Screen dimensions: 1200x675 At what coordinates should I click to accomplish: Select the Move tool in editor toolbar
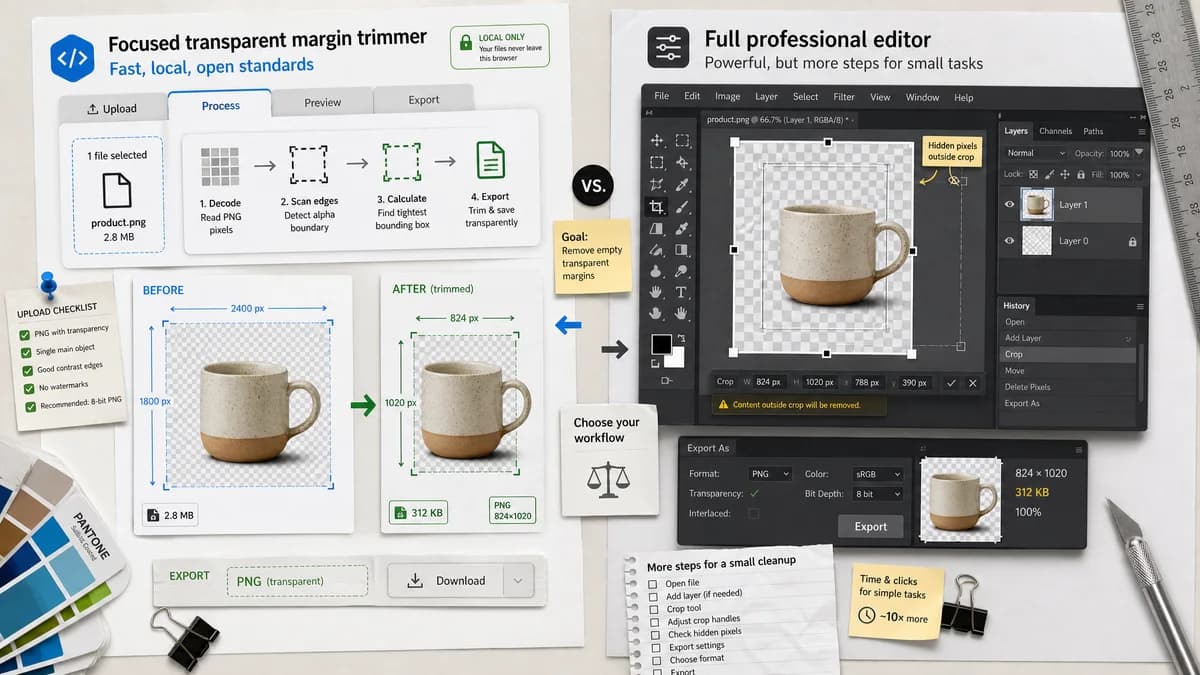coord(657,140)
